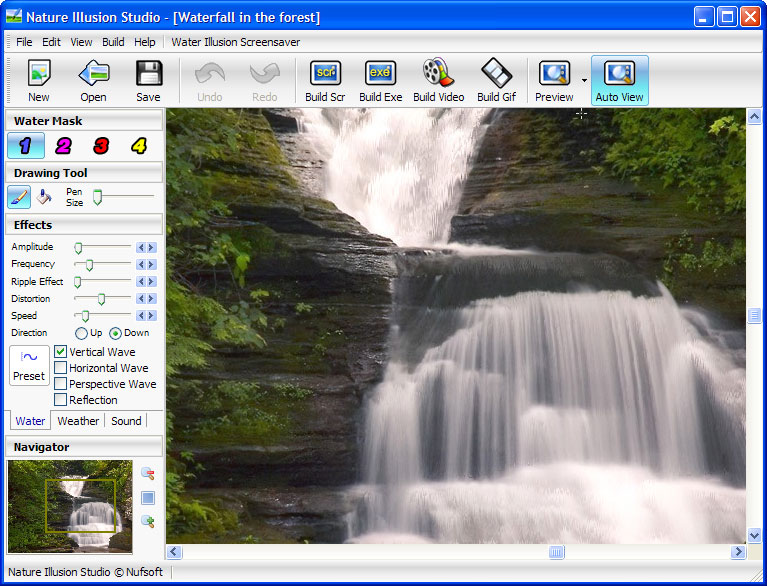
Task: Open the Build menu
Action: point(113,42)
